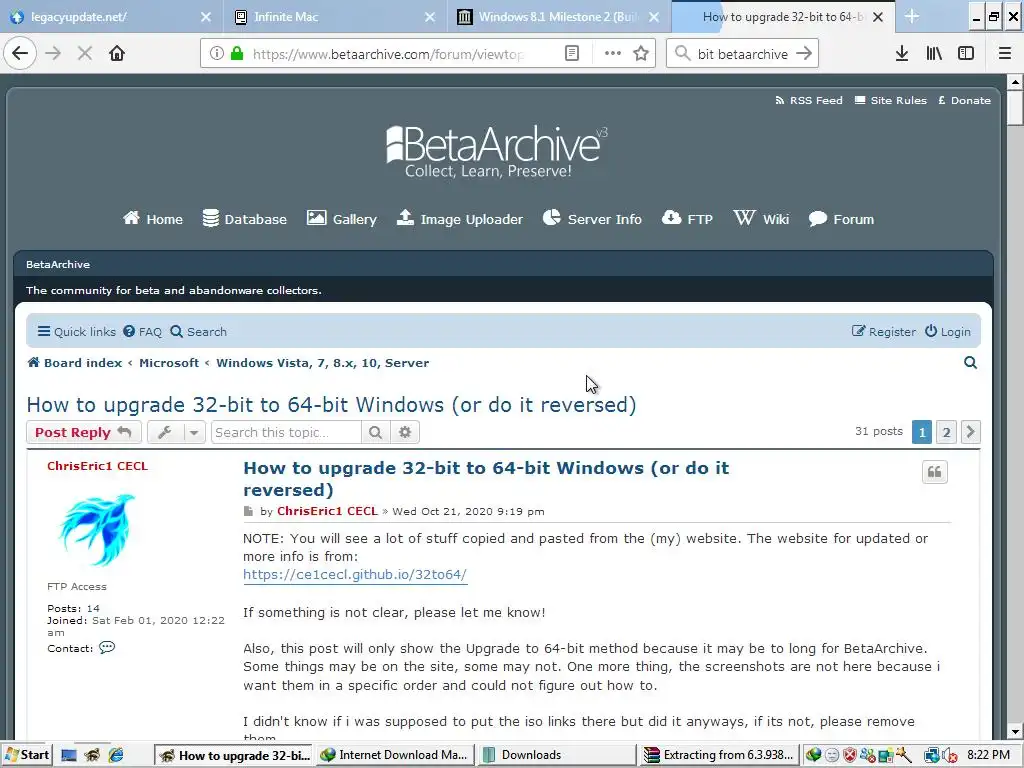Image resolution: width=1024 pixels, height=768 pixels.
Task: Click the 'bit betaarchive' search box
Action: pyautogui.click(x=743, y=54)
